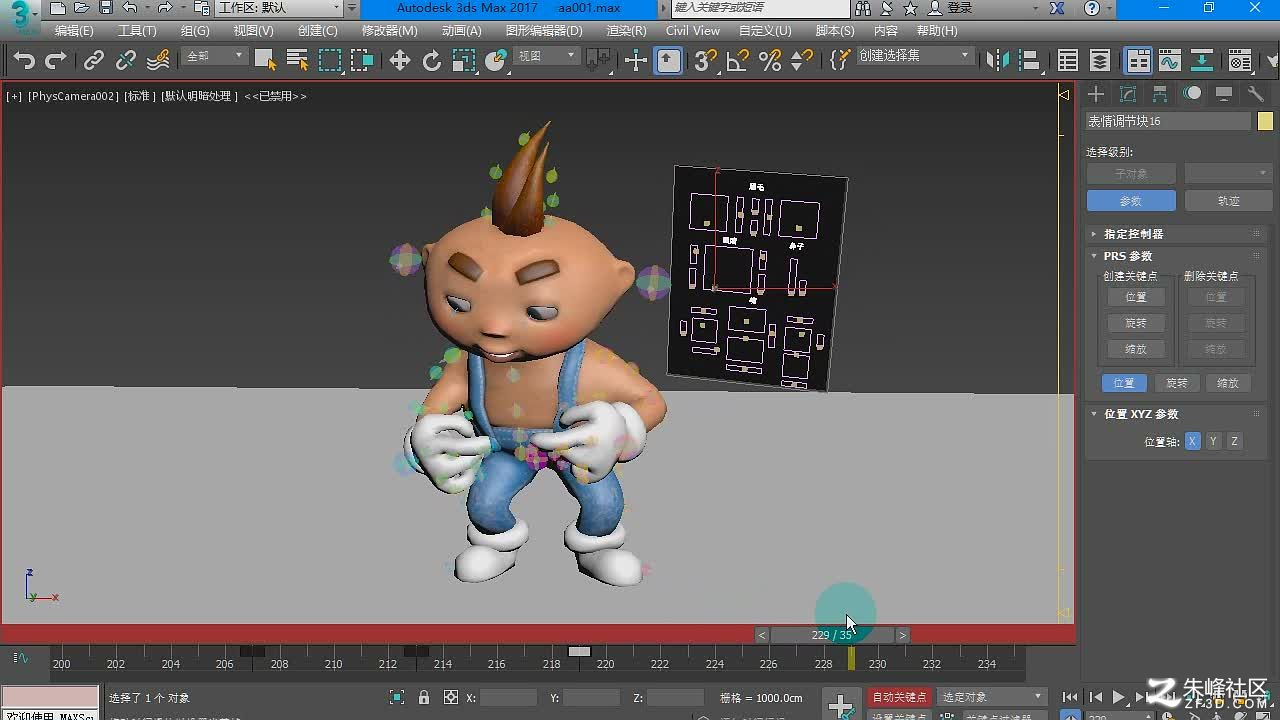Viewport: 1280px width, 720px height.
Task: Click Select and Manipulate crosshair icon
Action: pos(636,61)
